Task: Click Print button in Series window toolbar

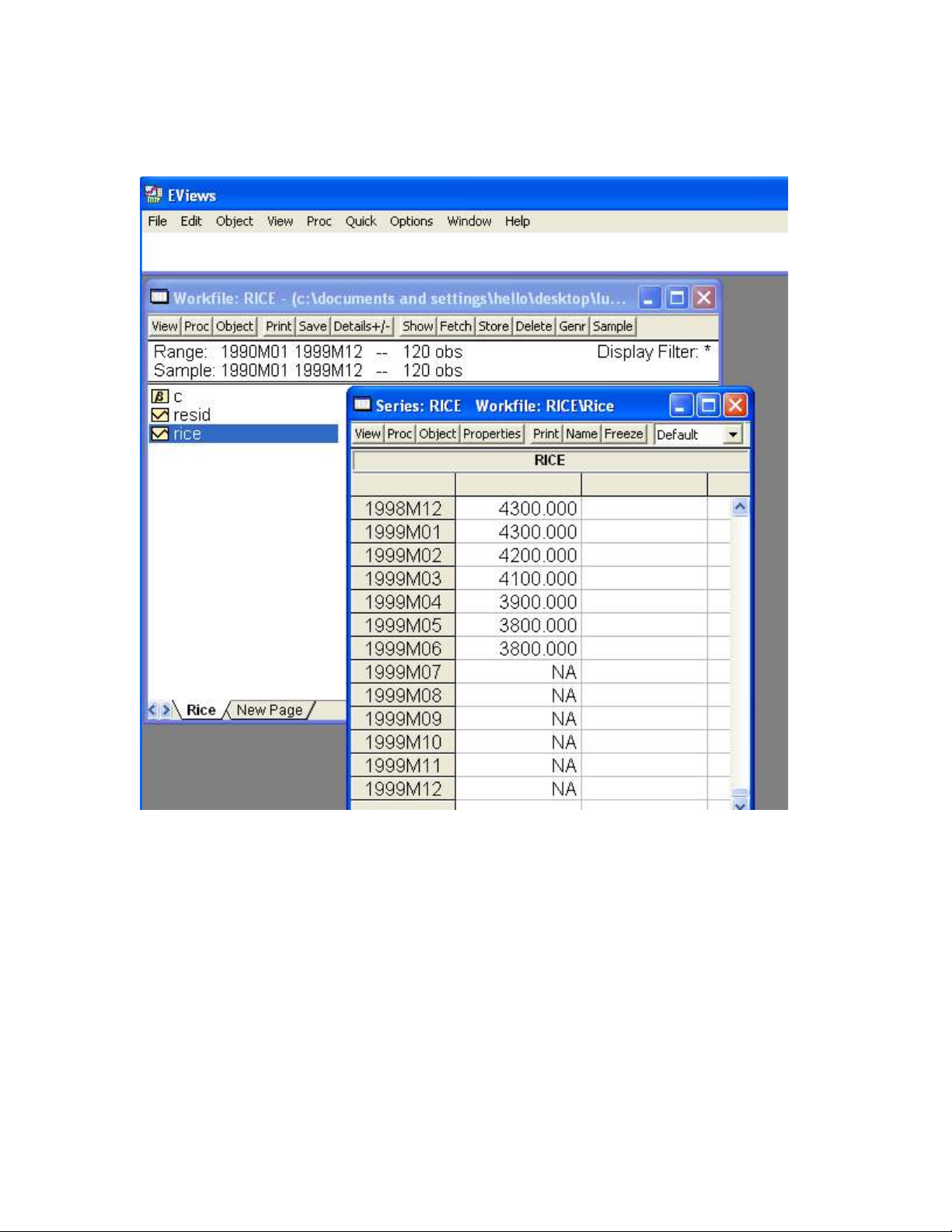Action: point(546,434)
